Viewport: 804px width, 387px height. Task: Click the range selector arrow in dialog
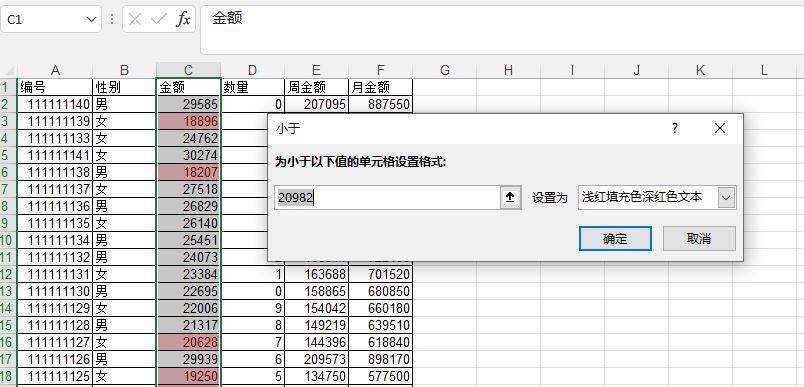510,197
